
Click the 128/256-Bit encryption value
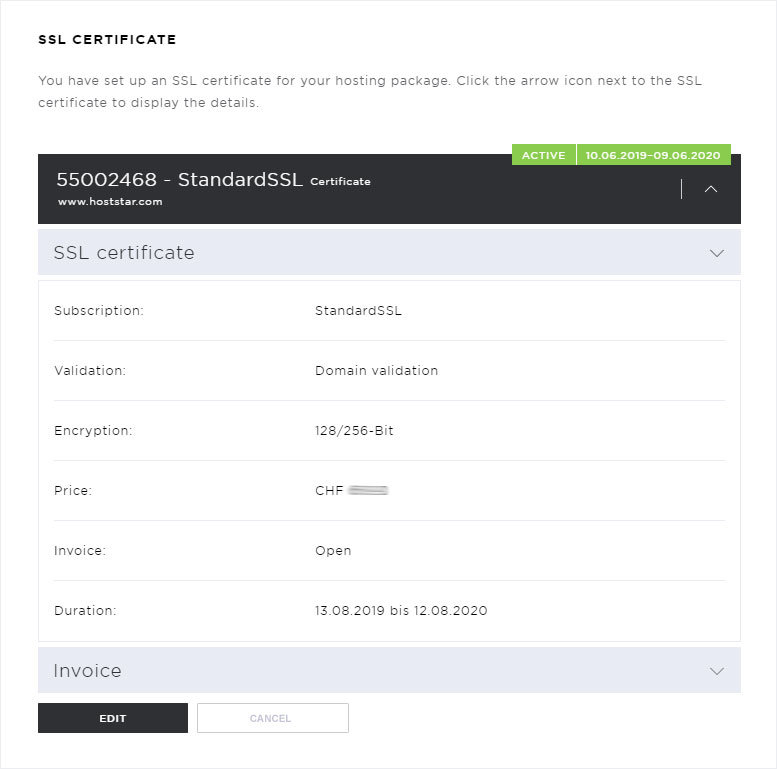354,431
